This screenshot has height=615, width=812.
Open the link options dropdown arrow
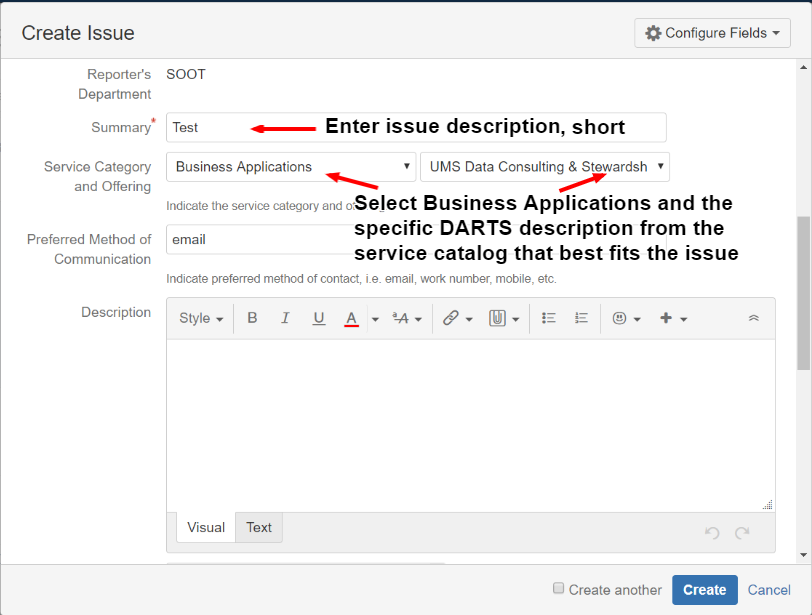click(469, 319)
